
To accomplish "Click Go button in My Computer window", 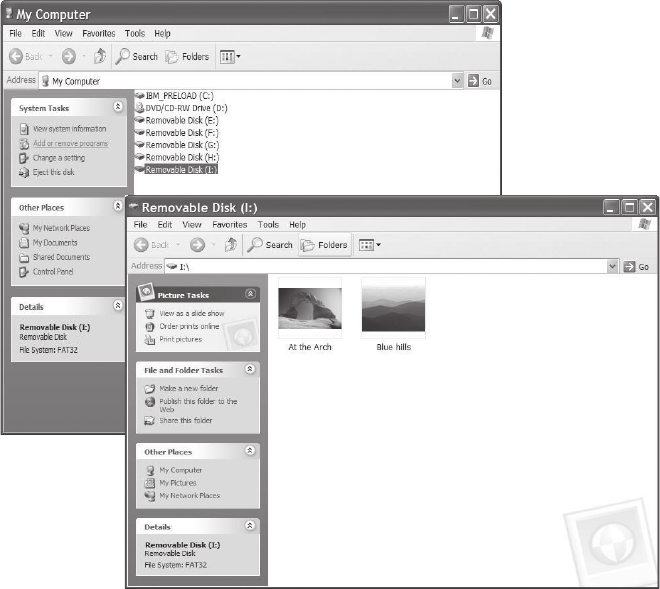I will coord(480,81).
